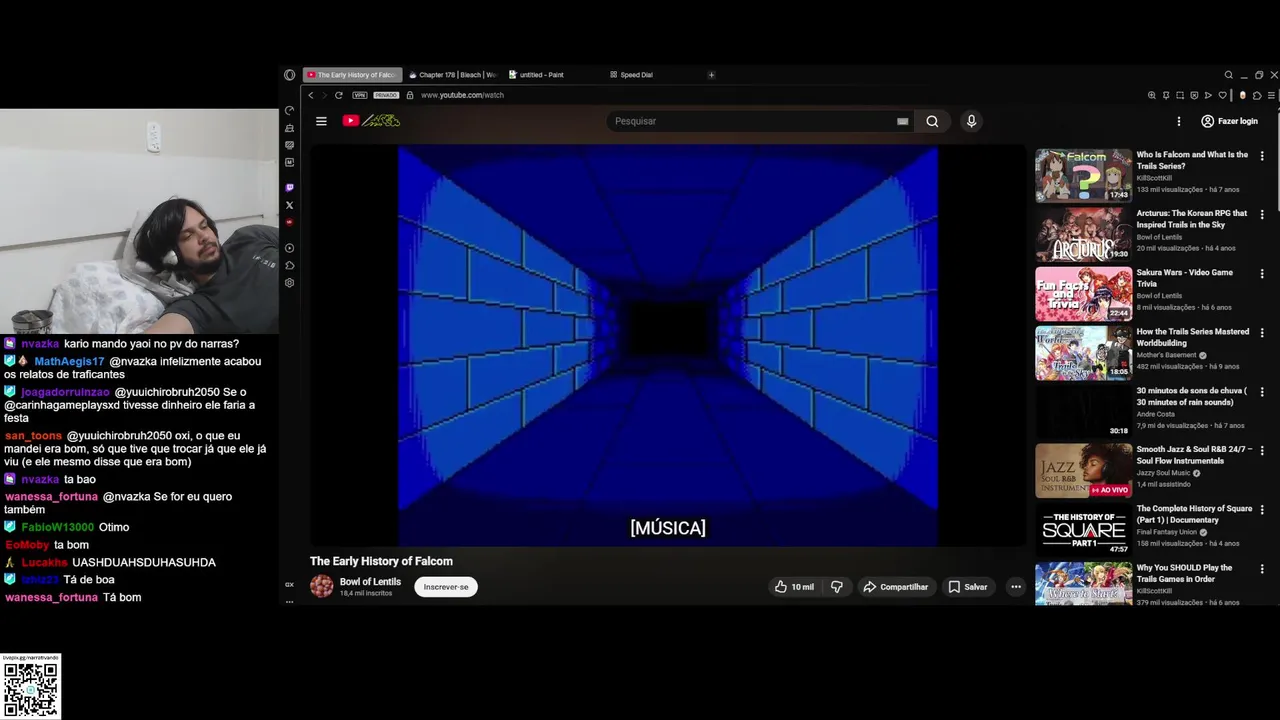This screenshot has width=1280, height=720.
Task: Click the video player area
Action: (x=668, y=346)
